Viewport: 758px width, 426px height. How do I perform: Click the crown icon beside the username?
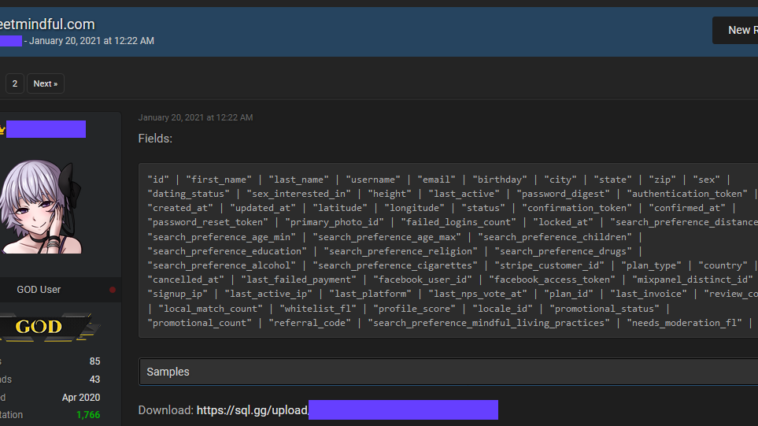3,129
